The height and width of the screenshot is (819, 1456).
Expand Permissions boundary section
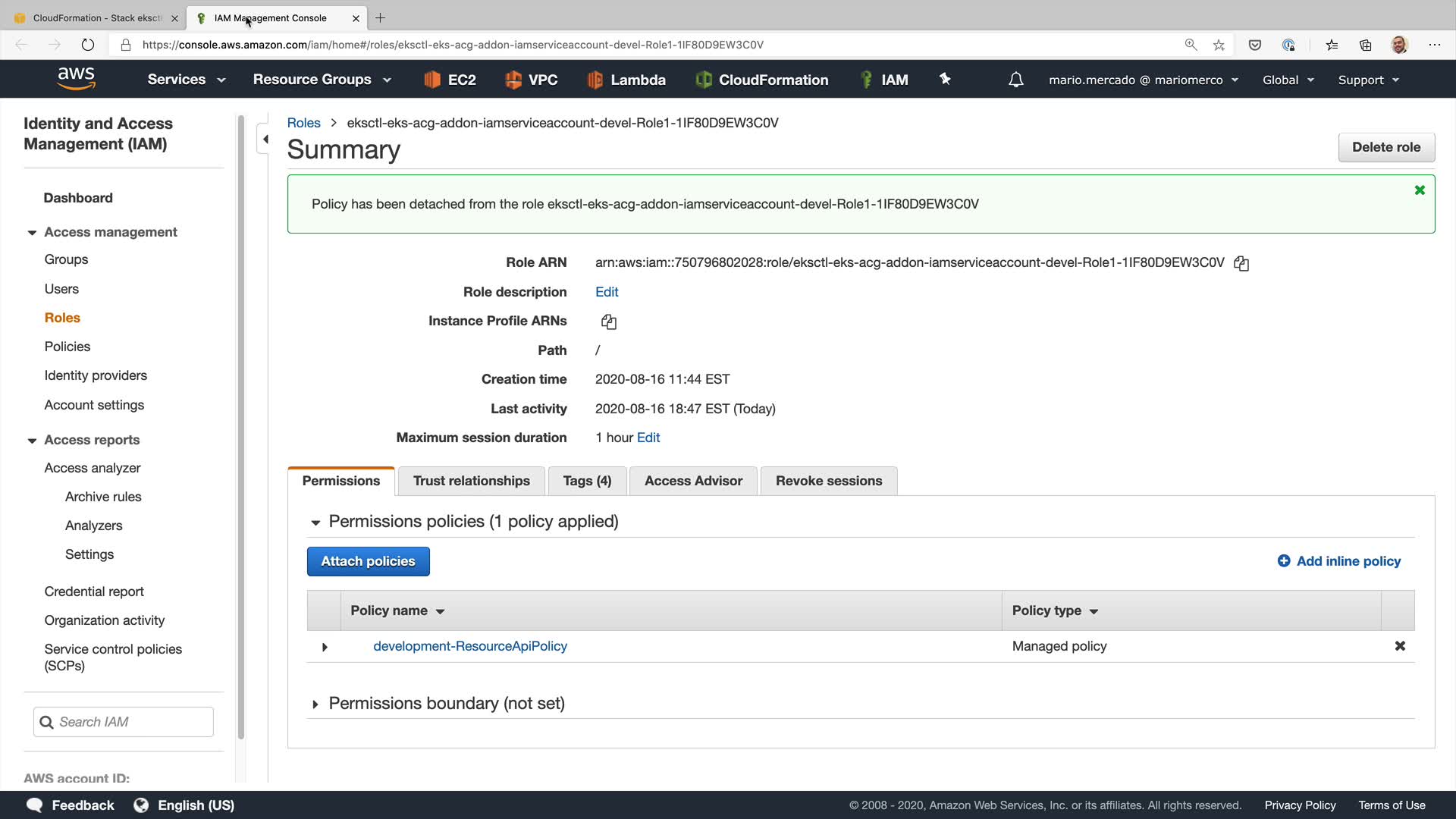tap(315, 704)
